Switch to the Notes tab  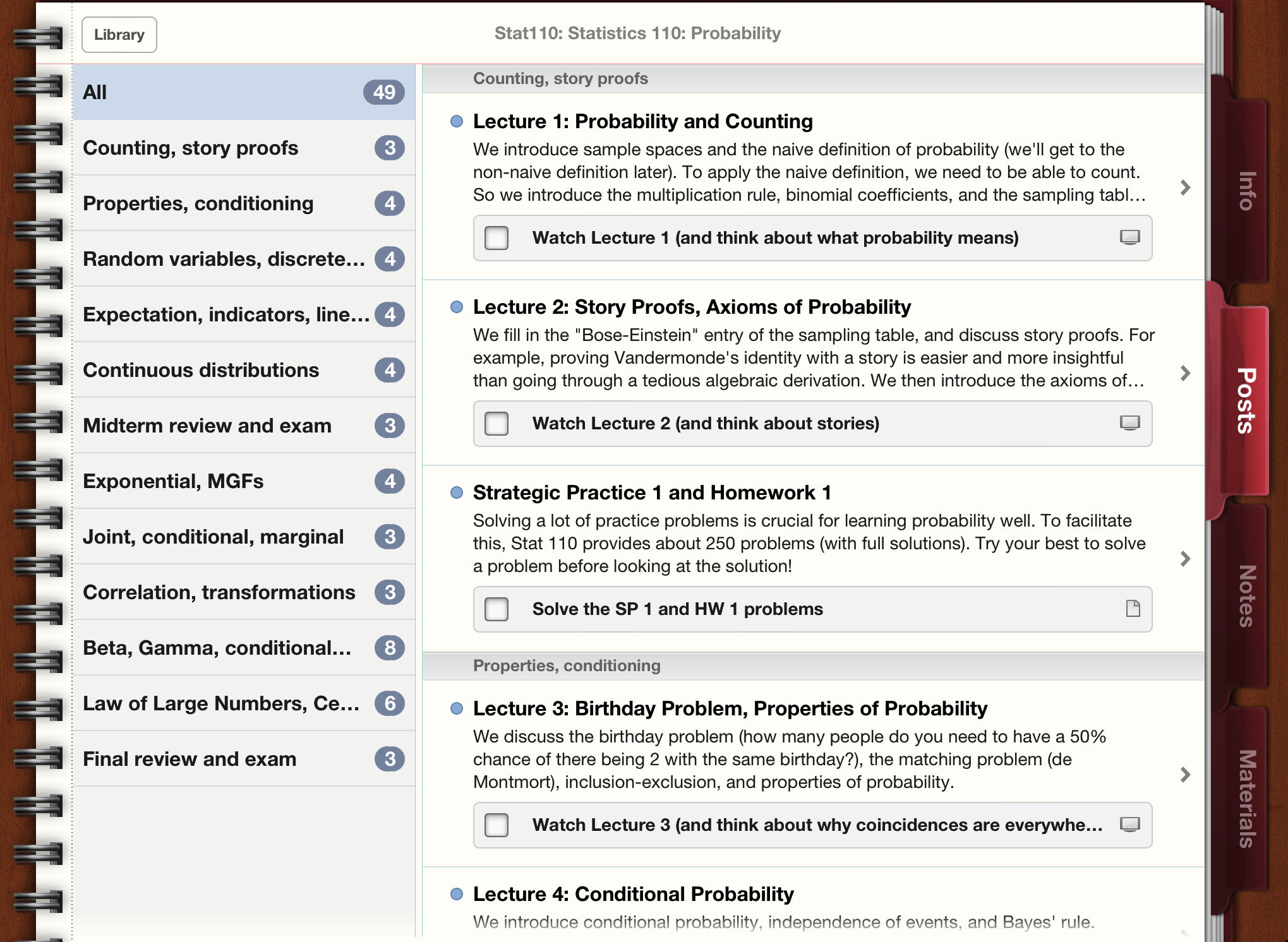[1245, 595]
